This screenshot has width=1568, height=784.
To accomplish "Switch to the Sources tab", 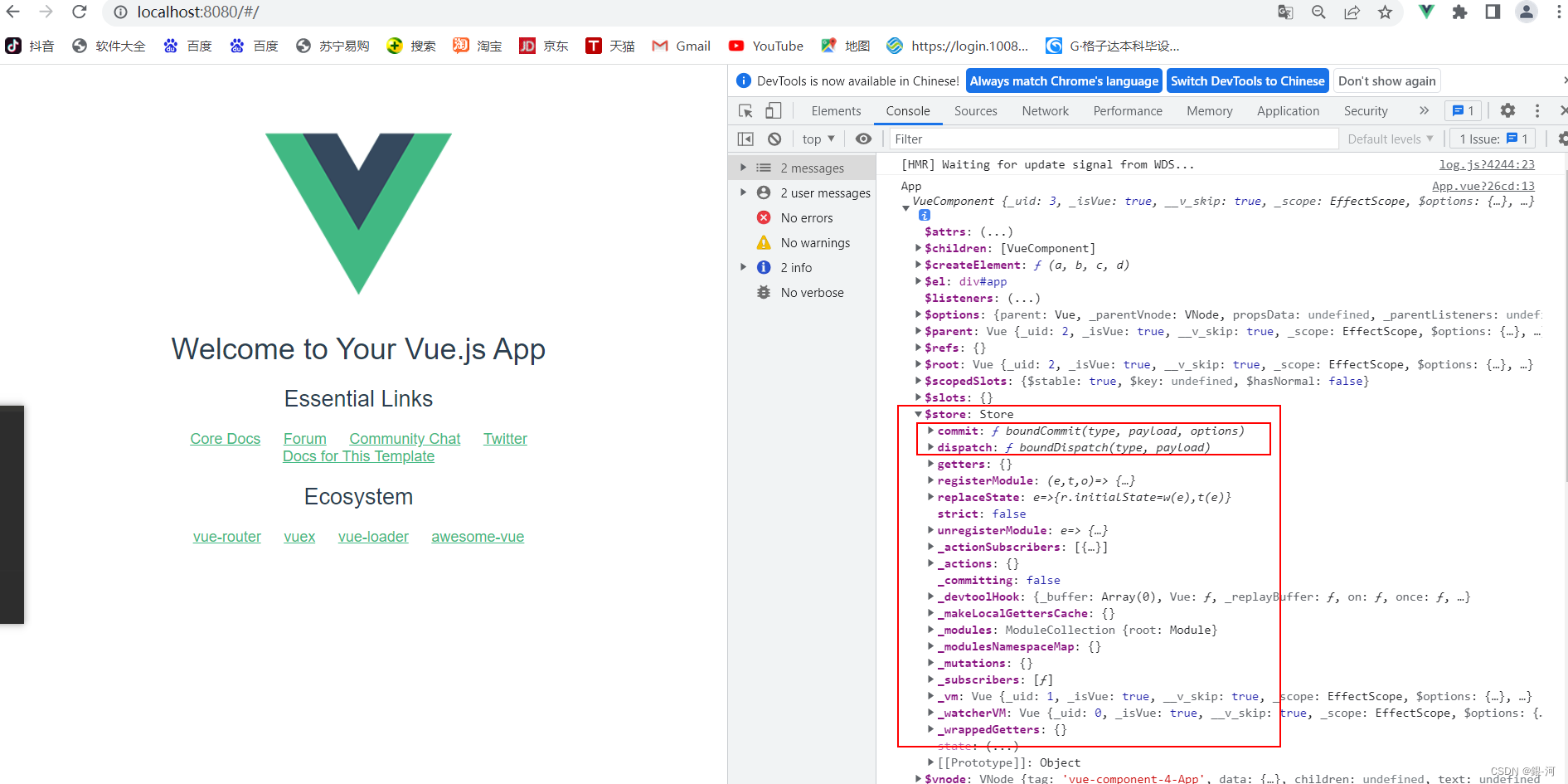I will tap(975, 110).
